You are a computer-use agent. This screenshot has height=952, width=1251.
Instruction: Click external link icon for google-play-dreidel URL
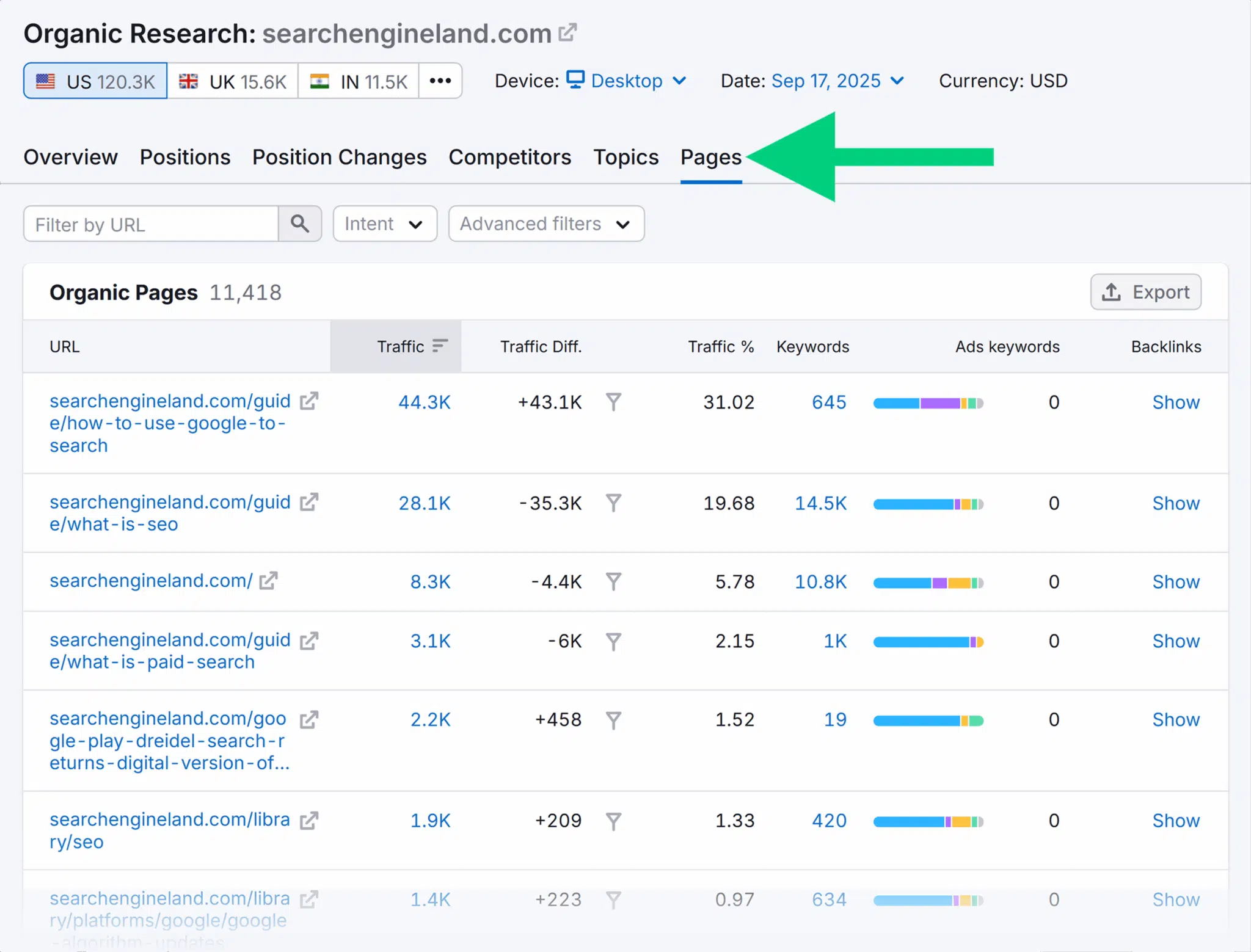(x=309, y=719)
